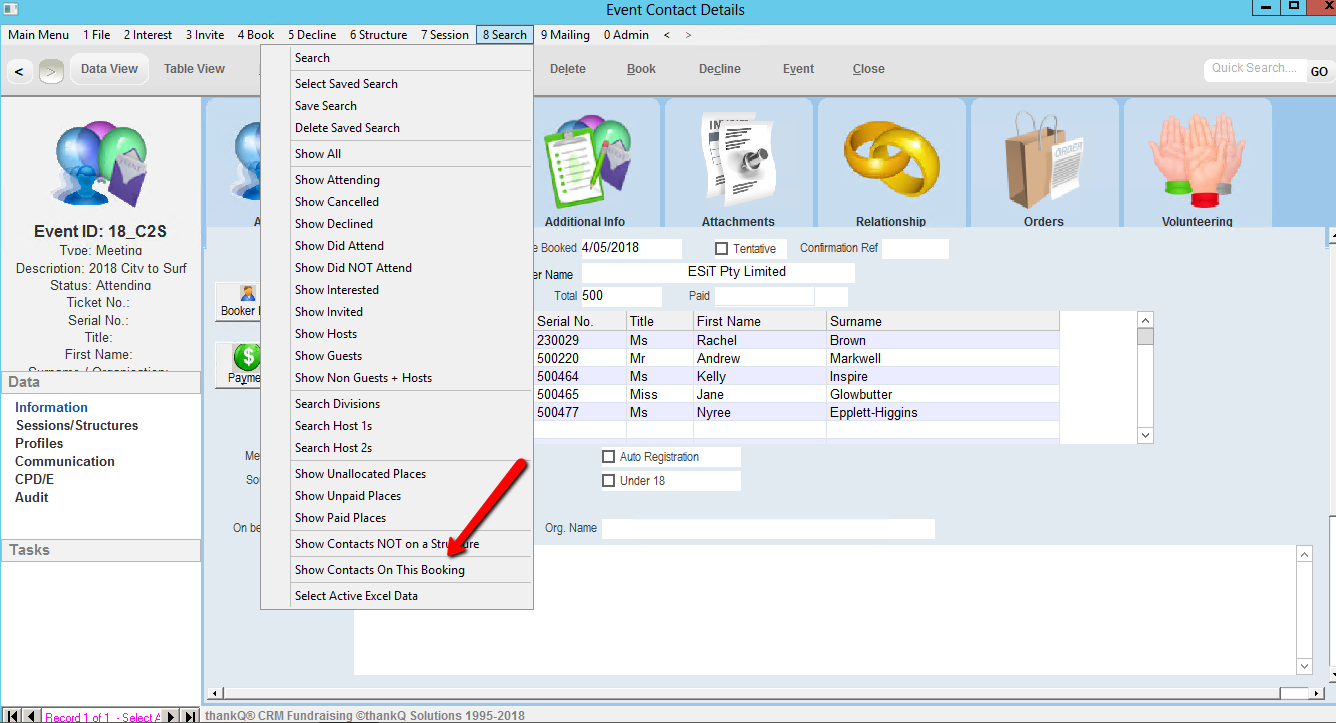
Task: Jump to first record in navigator
Action: 11,716
